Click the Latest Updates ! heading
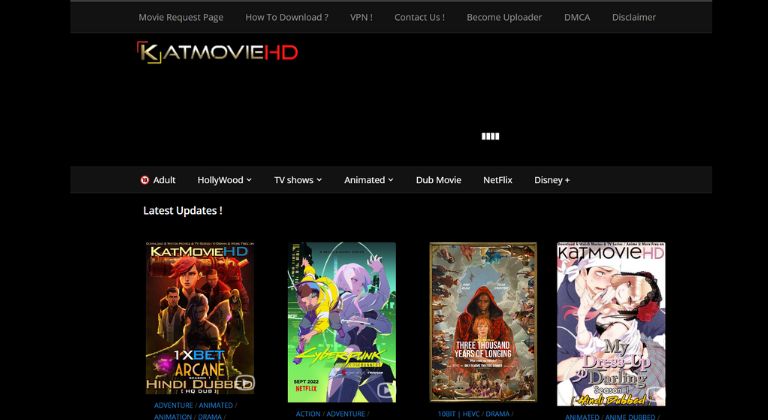This screenshot has height=420, width=768. [183, 211]
